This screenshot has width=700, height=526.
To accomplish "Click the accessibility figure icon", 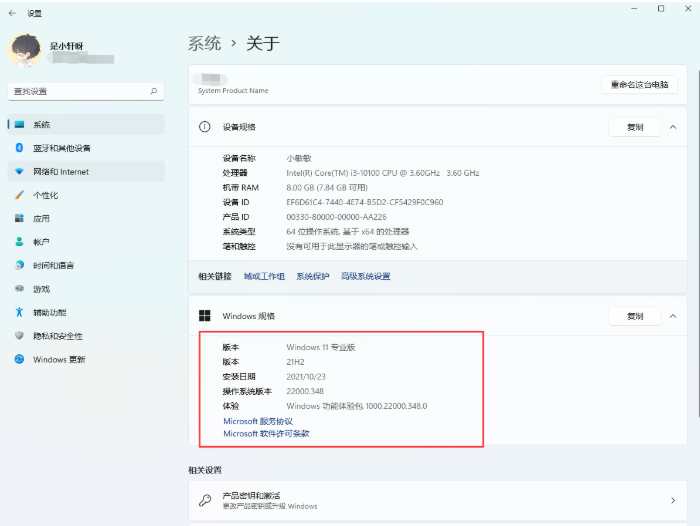I will pos(19,312).
